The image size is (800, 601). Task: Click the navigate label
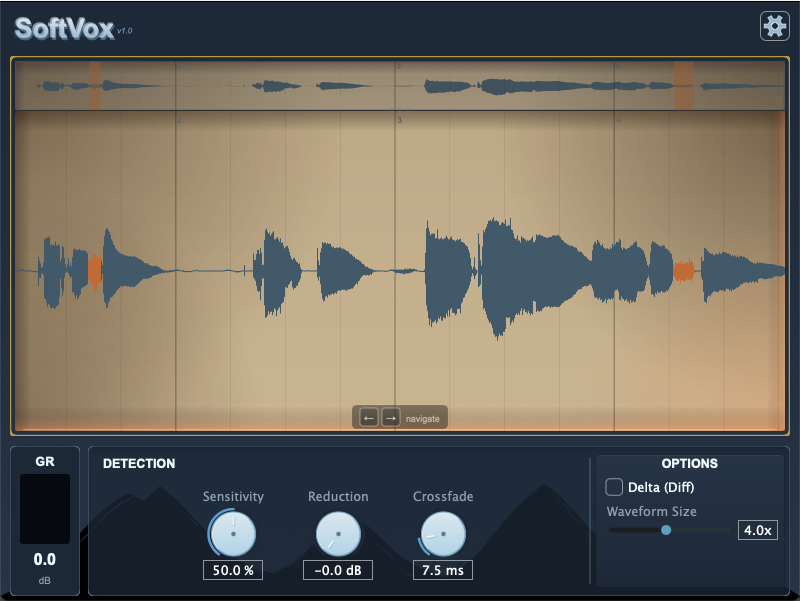click(422, 417)
